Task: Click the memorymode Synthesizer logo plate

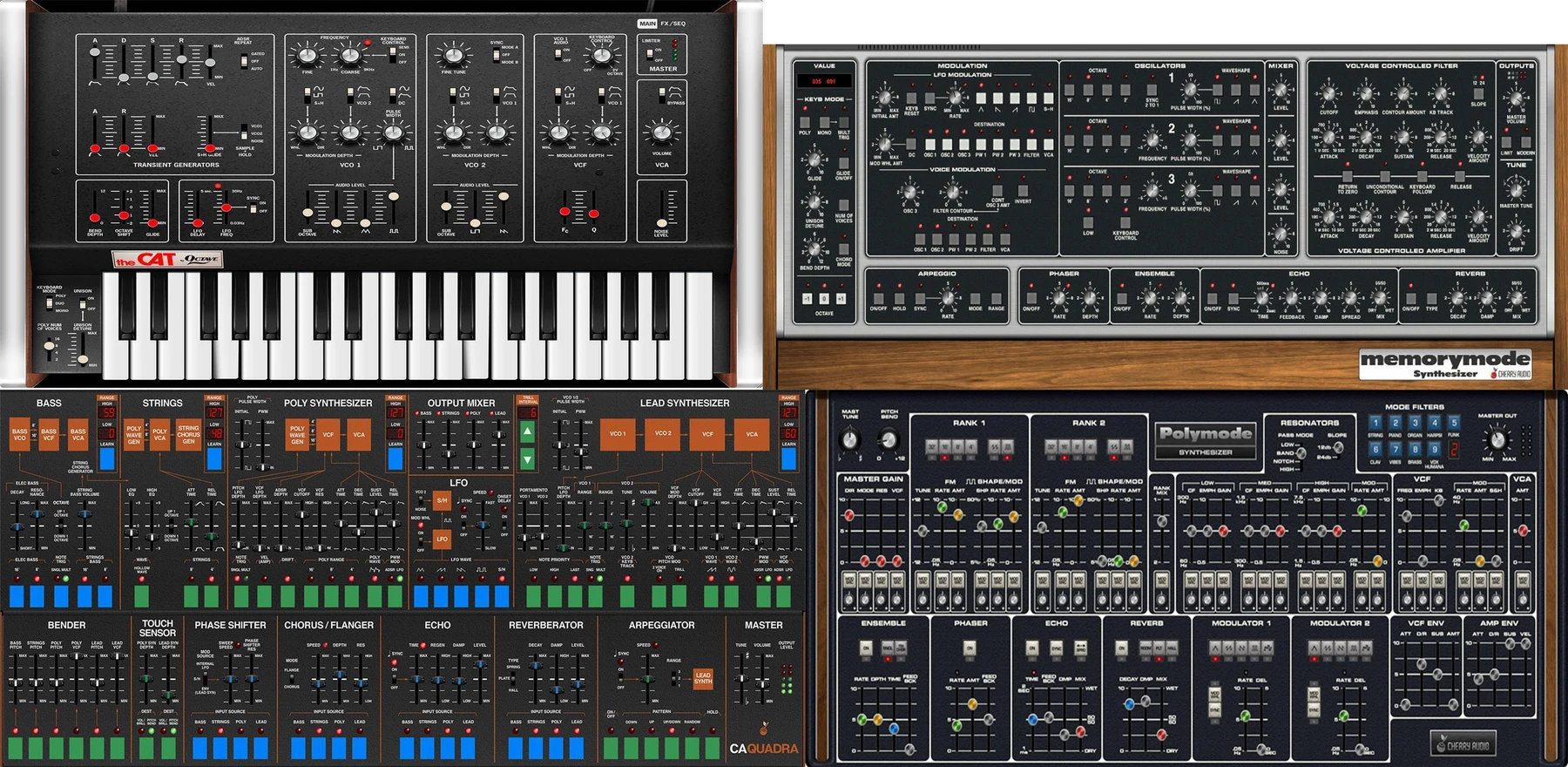Action: 1445,364
